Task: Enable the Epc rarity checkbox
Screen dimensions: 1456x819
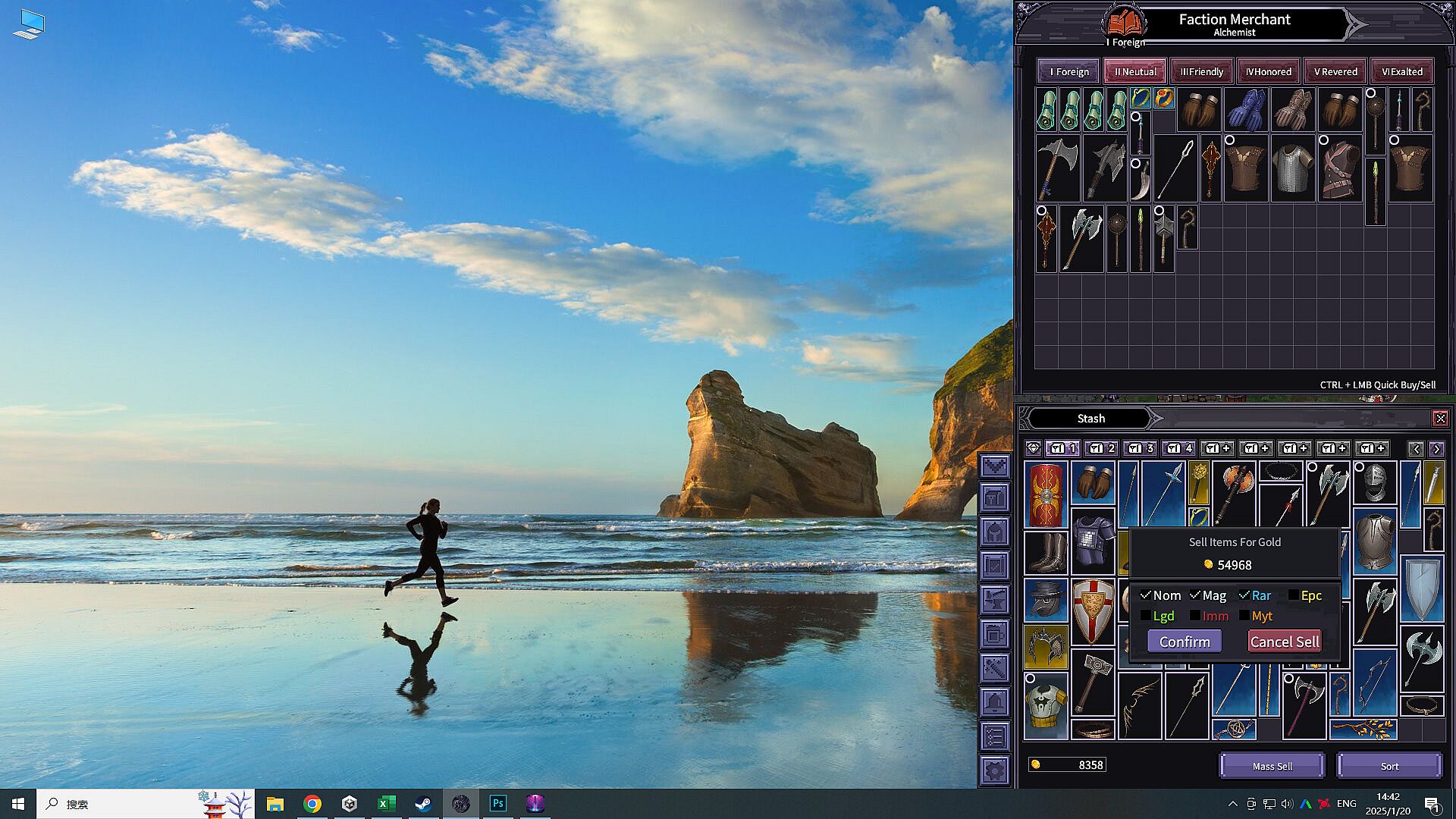Action: pos(1293,595)
